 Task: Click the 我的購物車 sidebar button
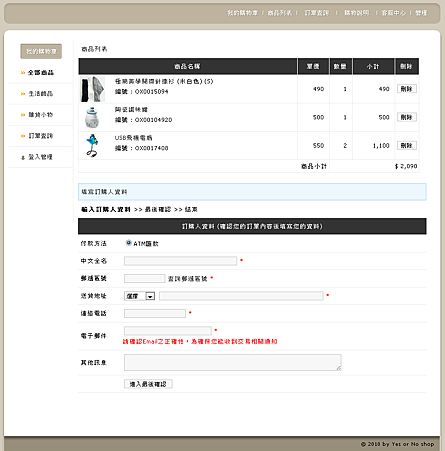coord(41,51)
